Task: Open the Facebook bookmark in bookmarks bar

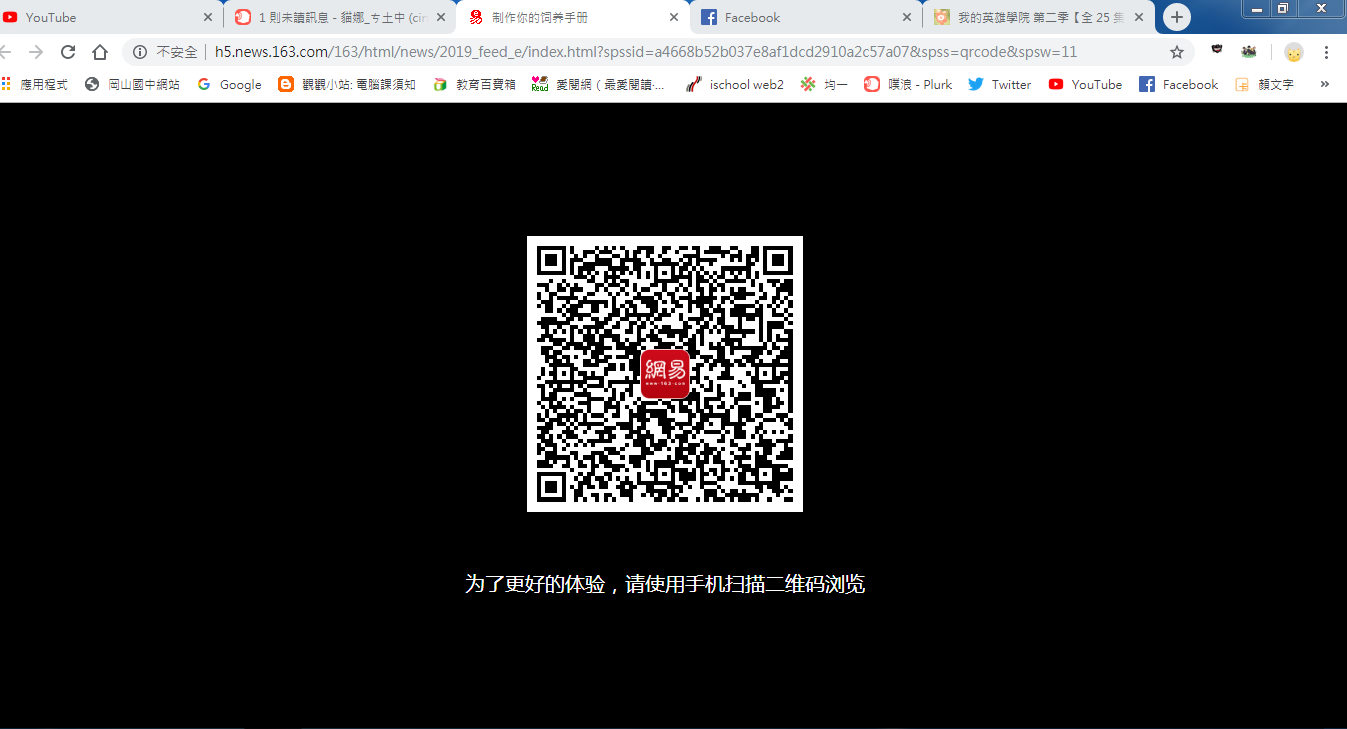Action: 1179,84
